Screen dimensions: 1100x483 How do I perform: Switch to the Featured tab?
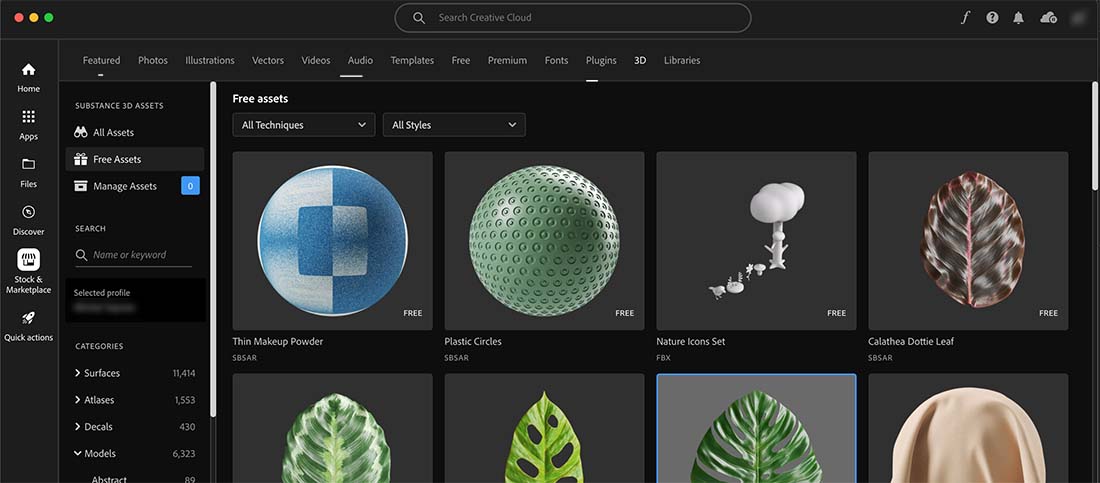101,60
